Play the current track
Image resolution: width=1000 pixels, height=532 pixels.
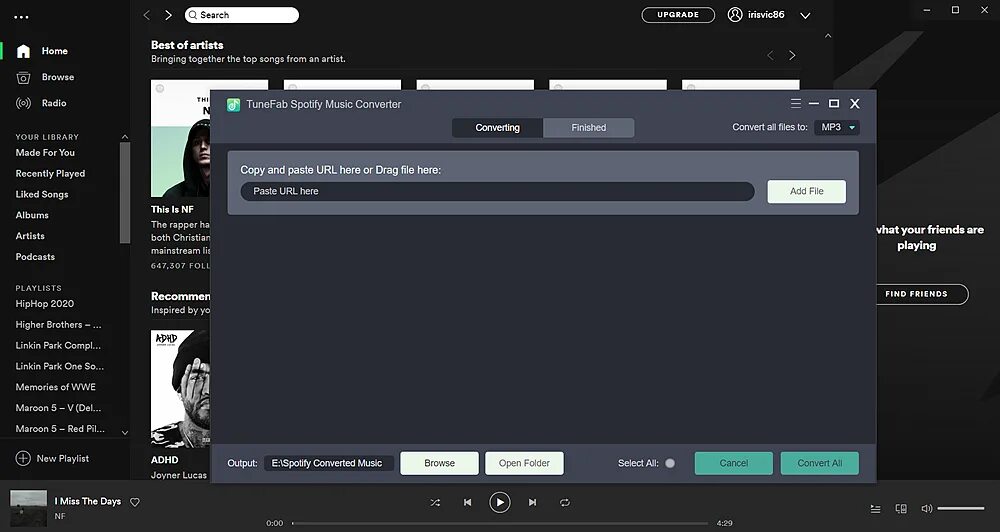coord(500,503)
